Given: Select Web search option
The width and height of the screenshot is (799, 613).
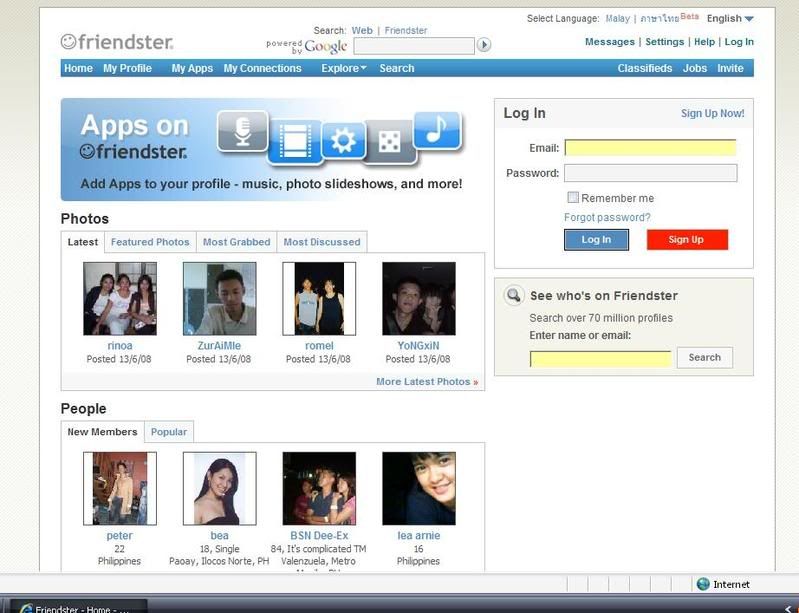Looking at the screenshot, I should coord(362,31).
